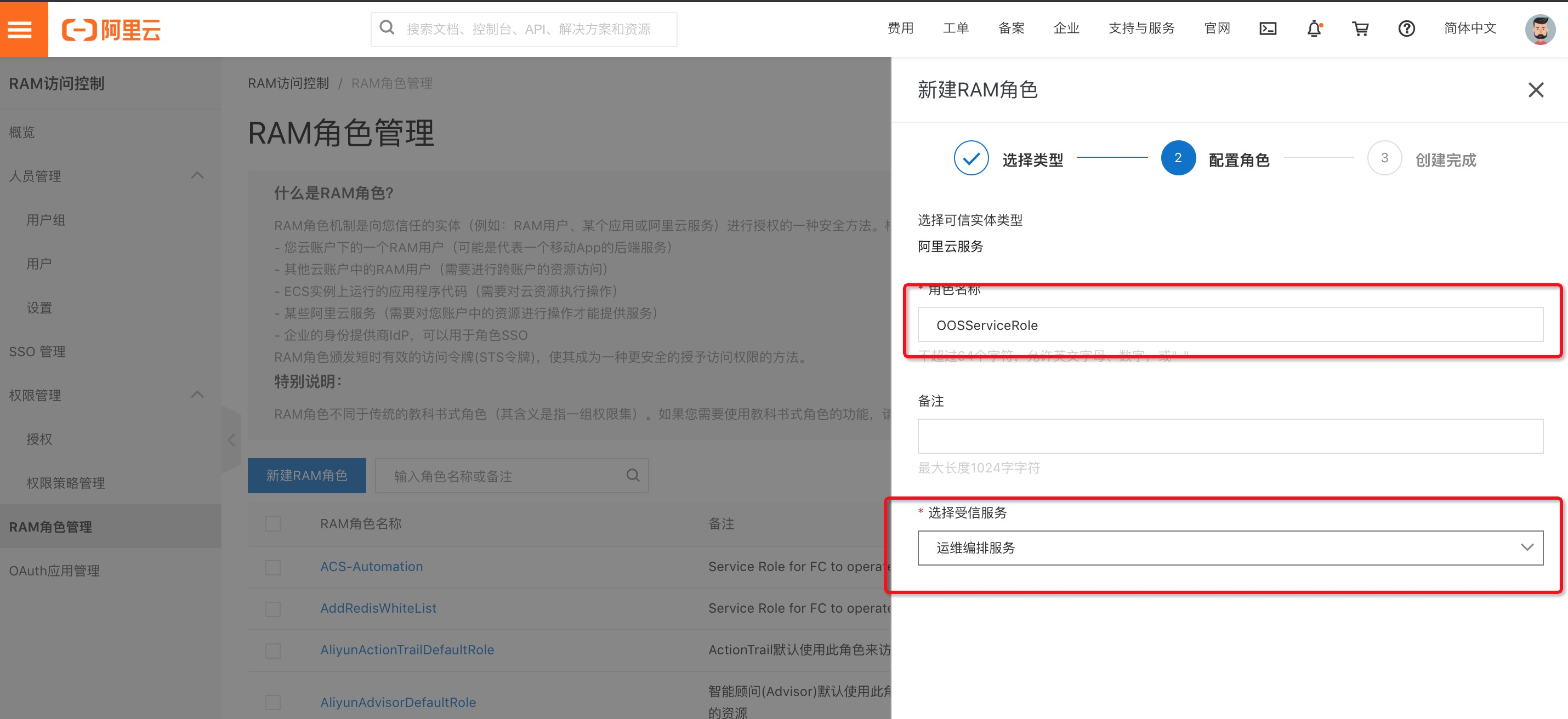Check the ACS-Automation row checkbox
The width and height of the screenshot is (1568, 719).
272,568
